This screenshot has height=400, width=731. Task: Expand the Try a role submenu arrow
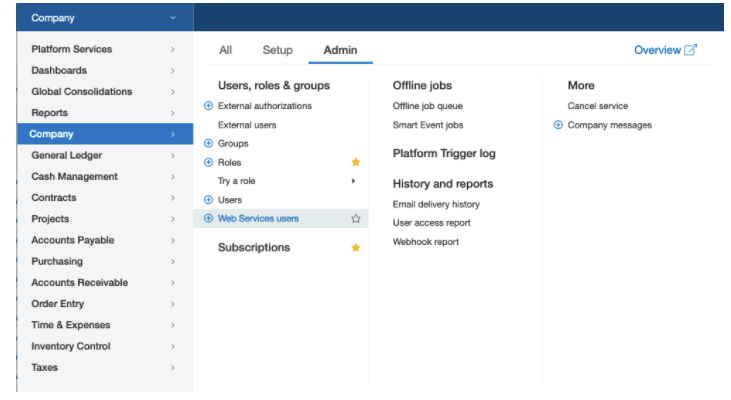click(x=353, y=181)
